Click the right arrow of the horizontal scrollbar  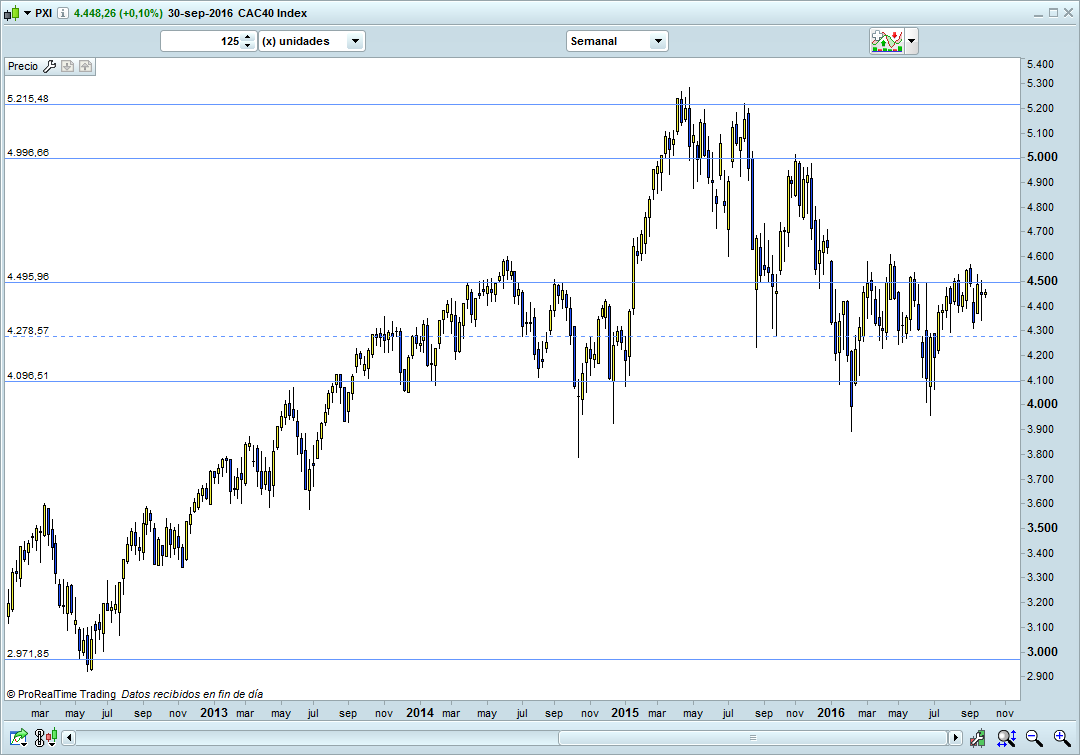(957, 738)
